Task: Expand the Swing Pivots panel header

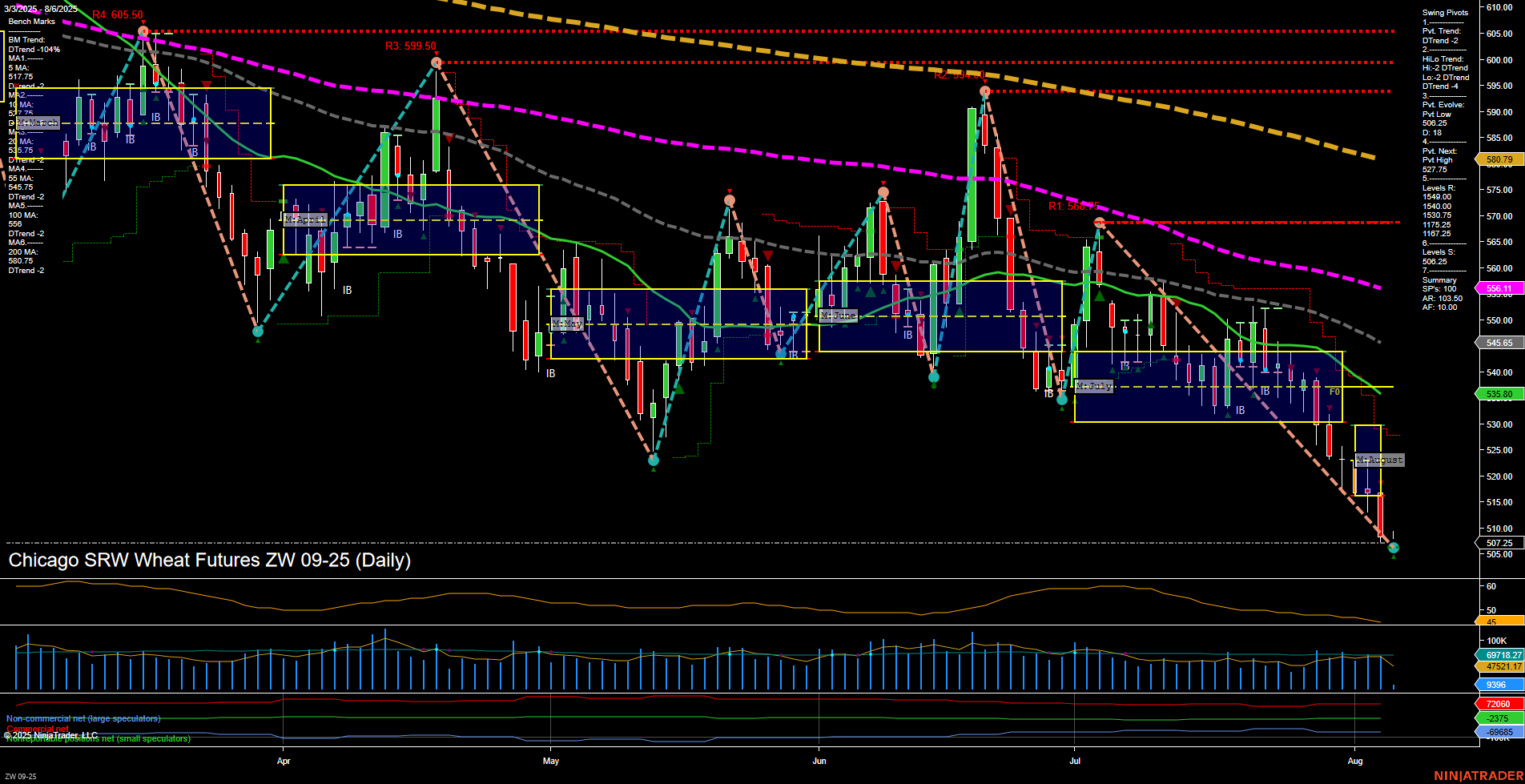Action: (1445, 12)
